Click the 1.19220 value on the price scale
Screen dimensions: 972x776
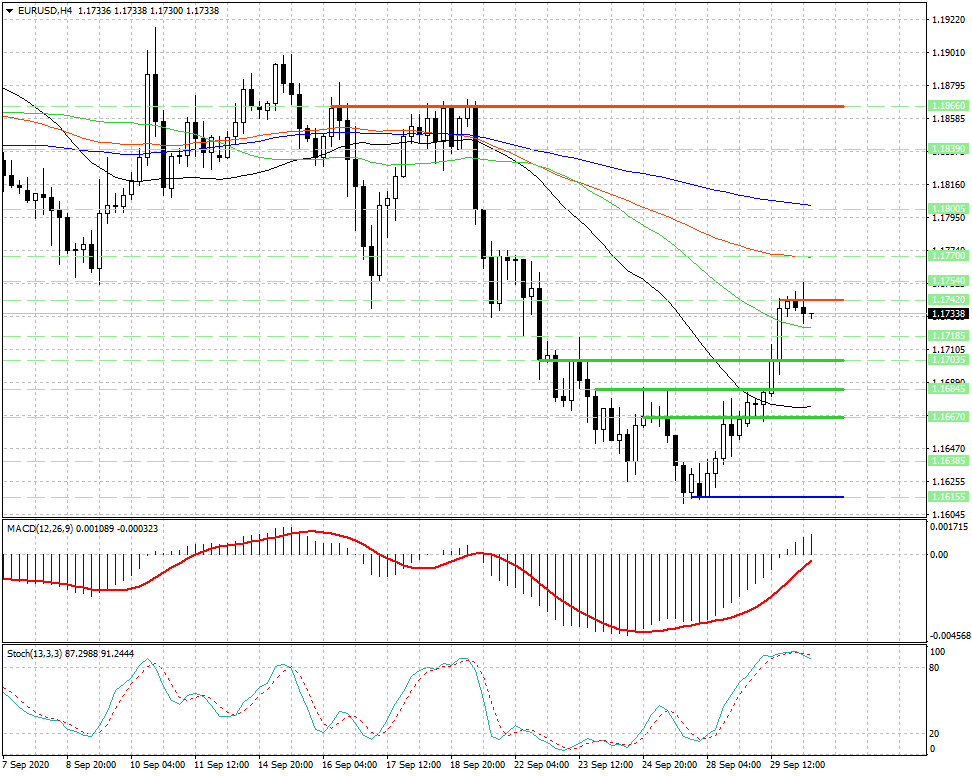coord(948,20)
